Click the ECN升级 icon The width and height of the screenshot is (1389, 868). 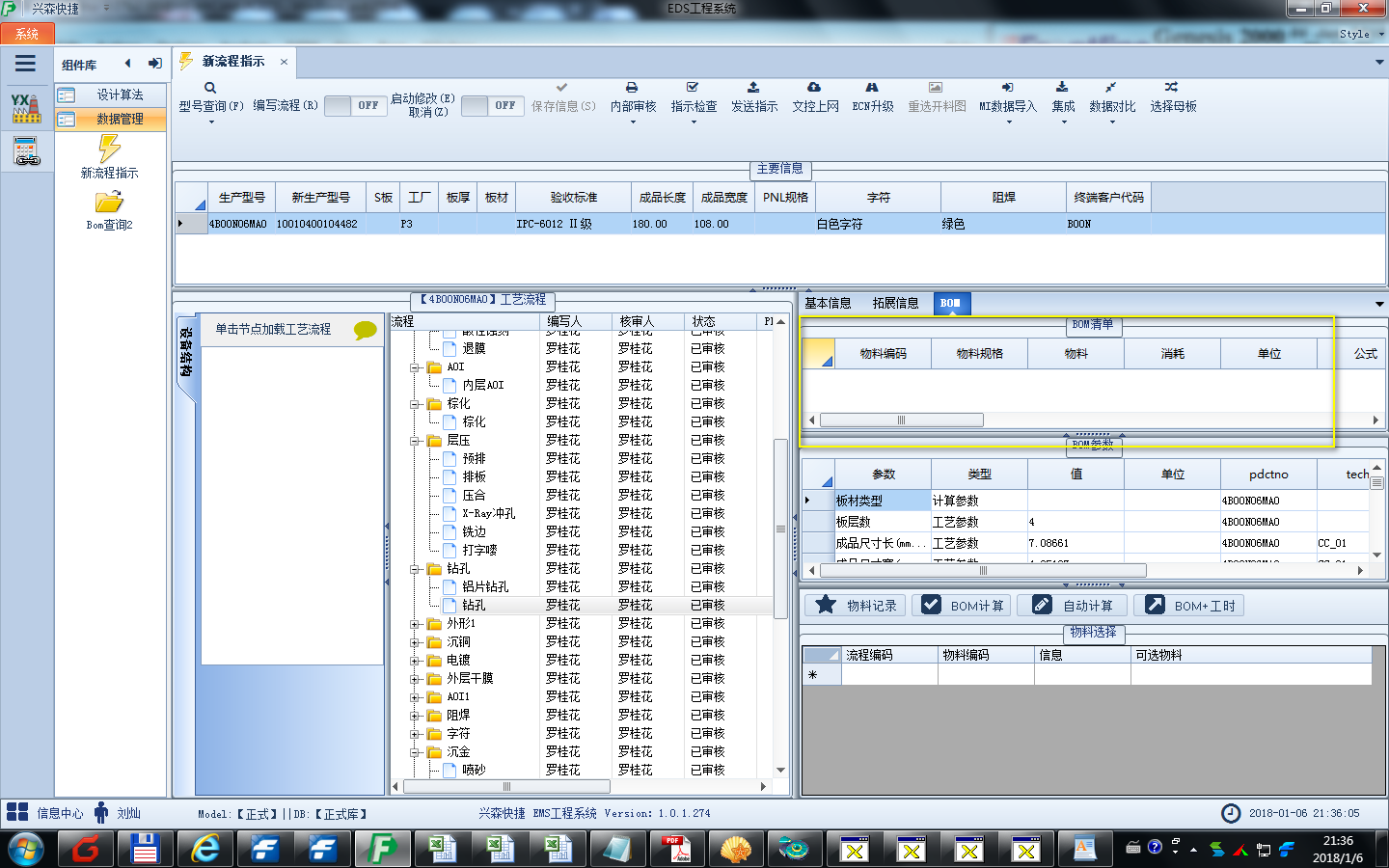point(872,87)
